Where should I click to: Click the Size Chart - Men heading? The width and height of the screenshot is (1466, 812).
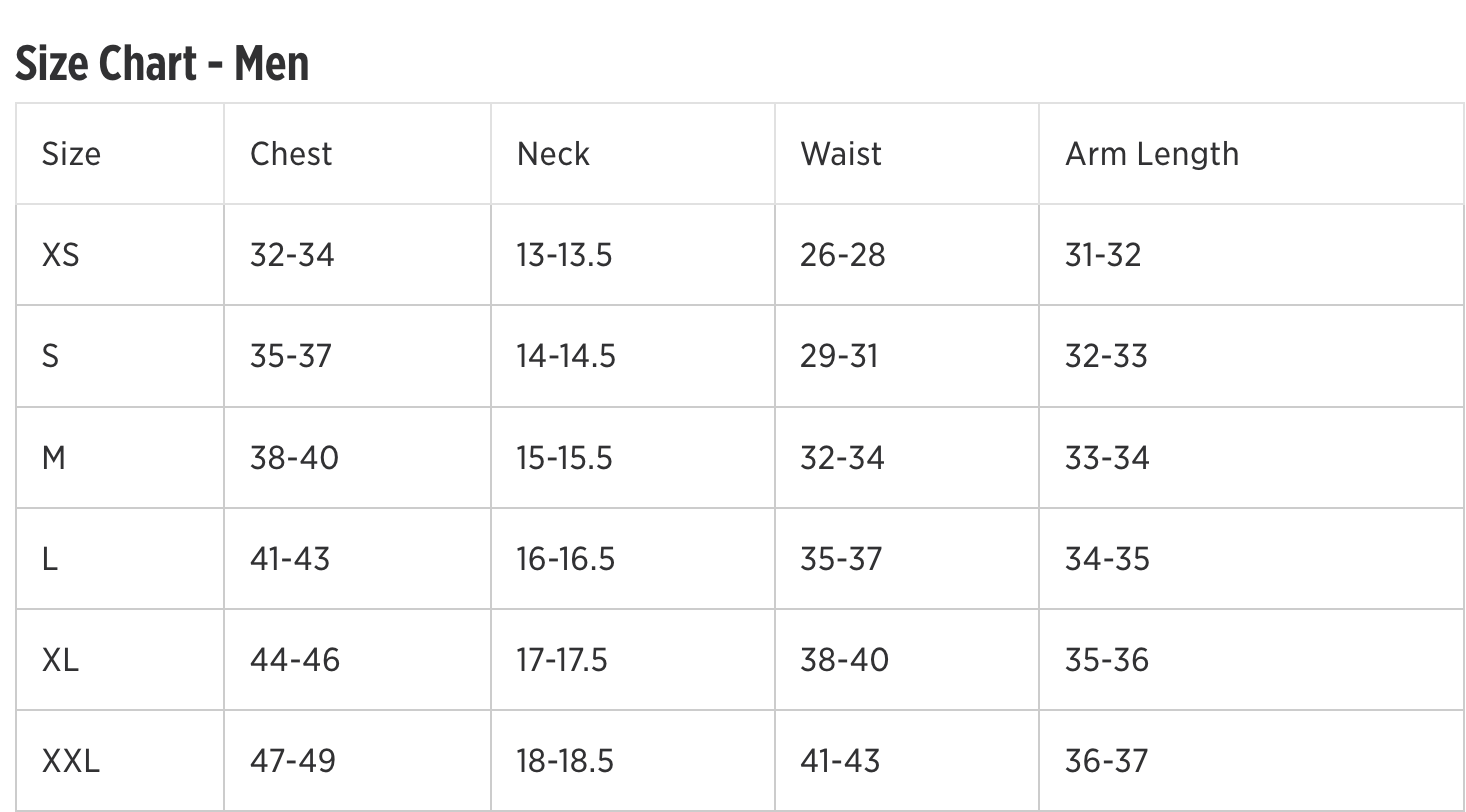pyautogui.click(x=162, y=64)
